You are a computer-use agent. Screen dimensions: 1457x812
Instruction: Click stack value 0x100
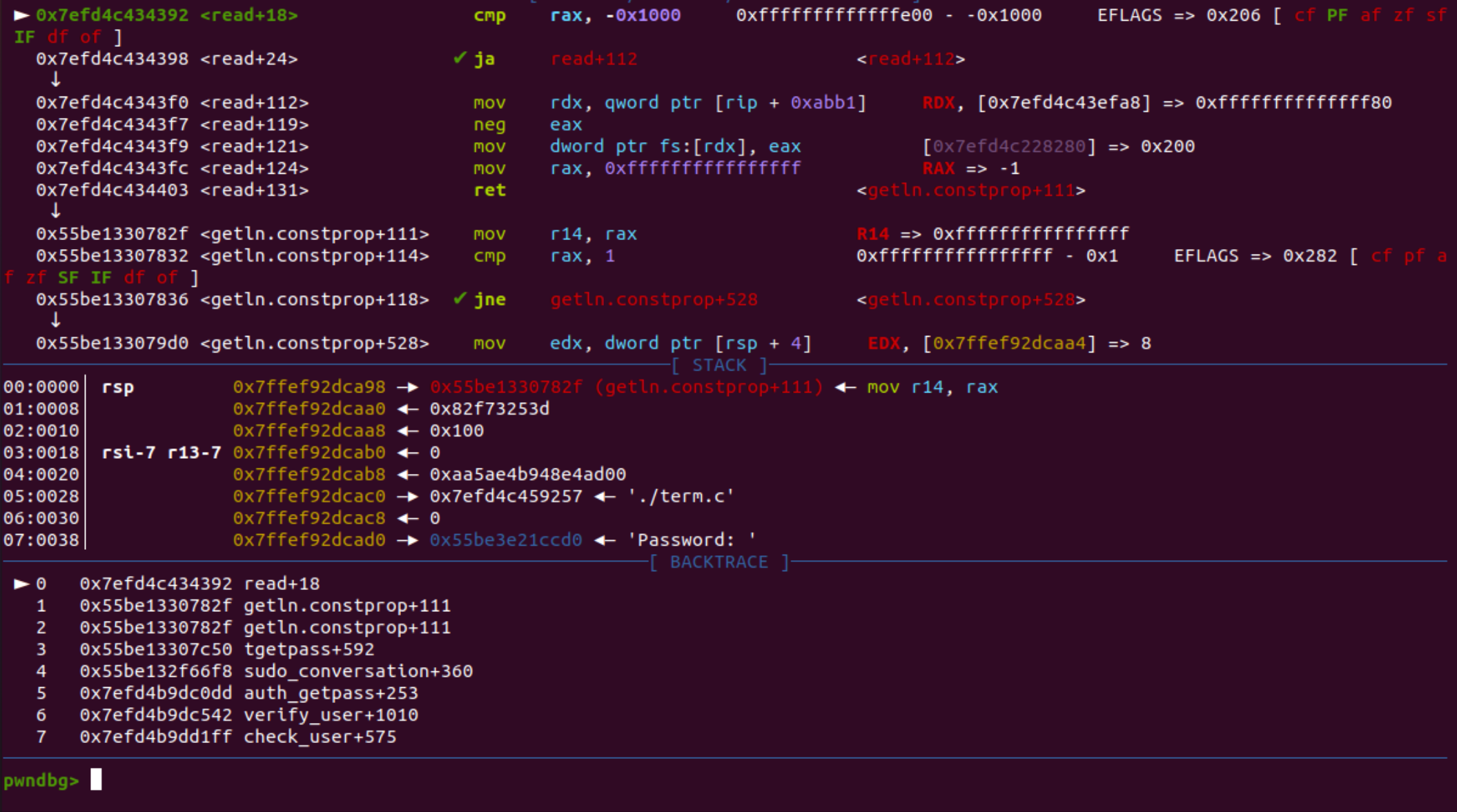456,430
